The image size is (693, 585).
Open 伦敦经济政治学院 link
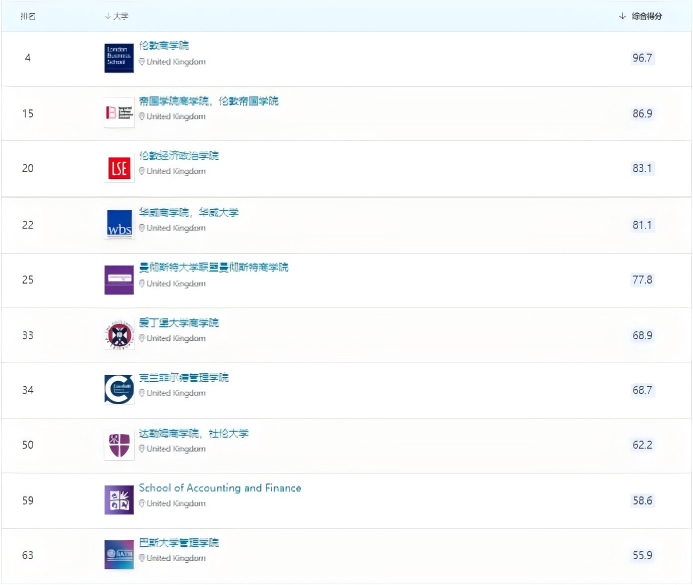pos(179,156)
